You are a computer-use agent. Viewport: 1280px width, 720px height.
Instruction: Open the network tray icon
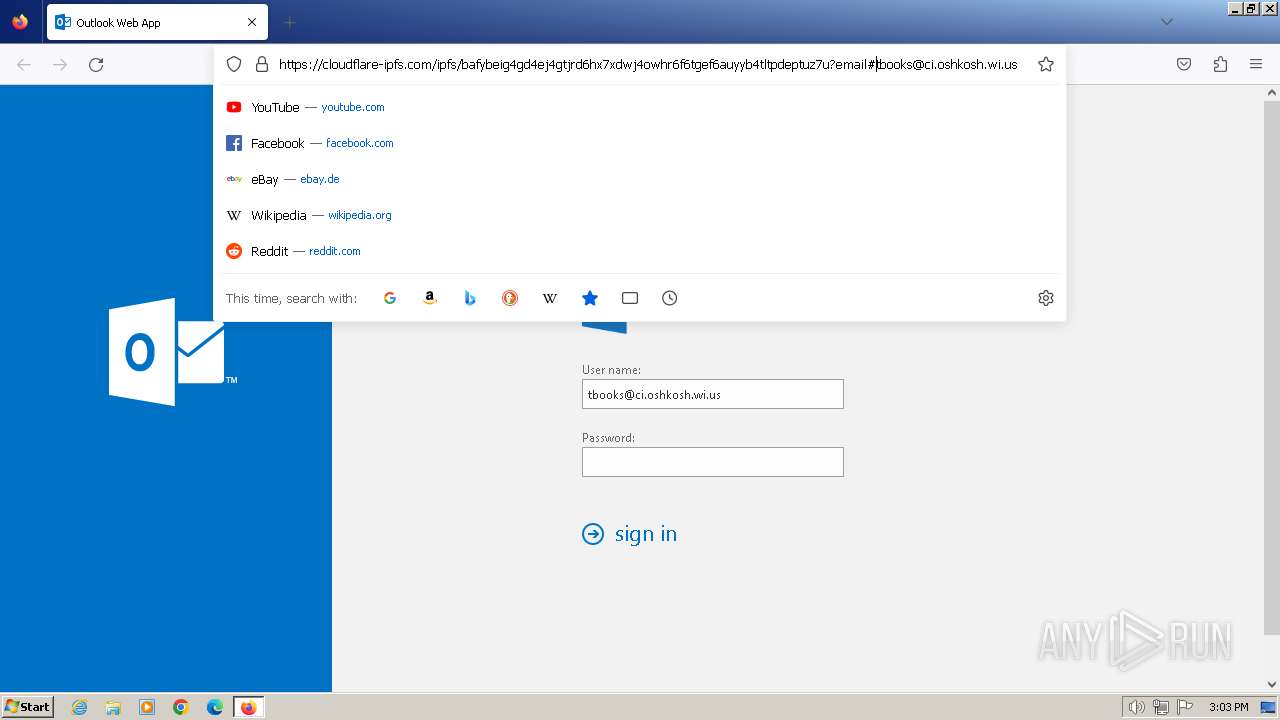[1160, 707]
